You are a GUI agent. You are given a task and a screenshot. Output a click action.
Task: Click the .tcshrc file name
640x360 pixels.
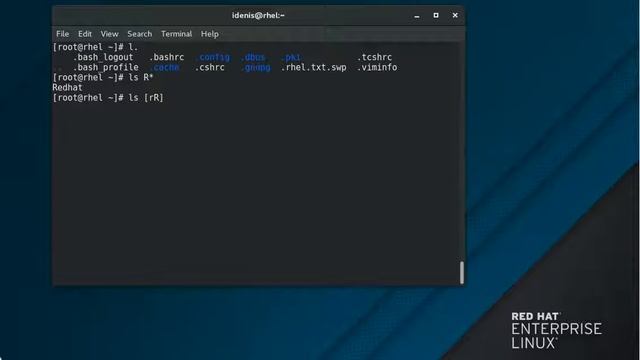[x=374, y=57]
